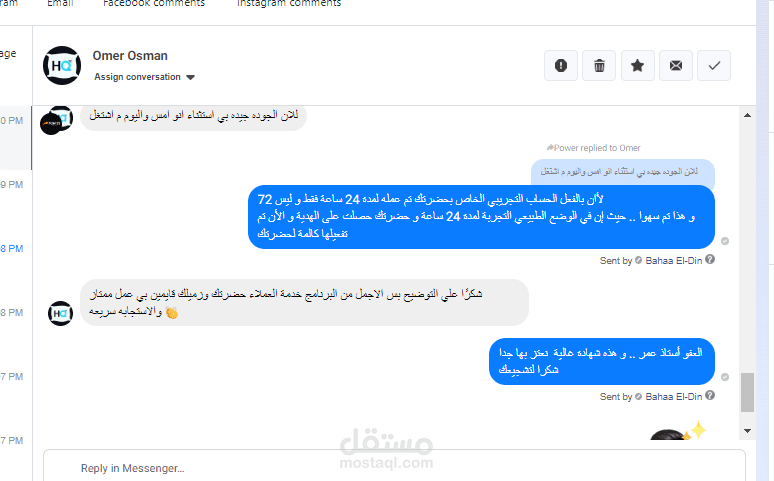
Task: Switch to the Facebook comments tab
Action: [x=154, y=3]
